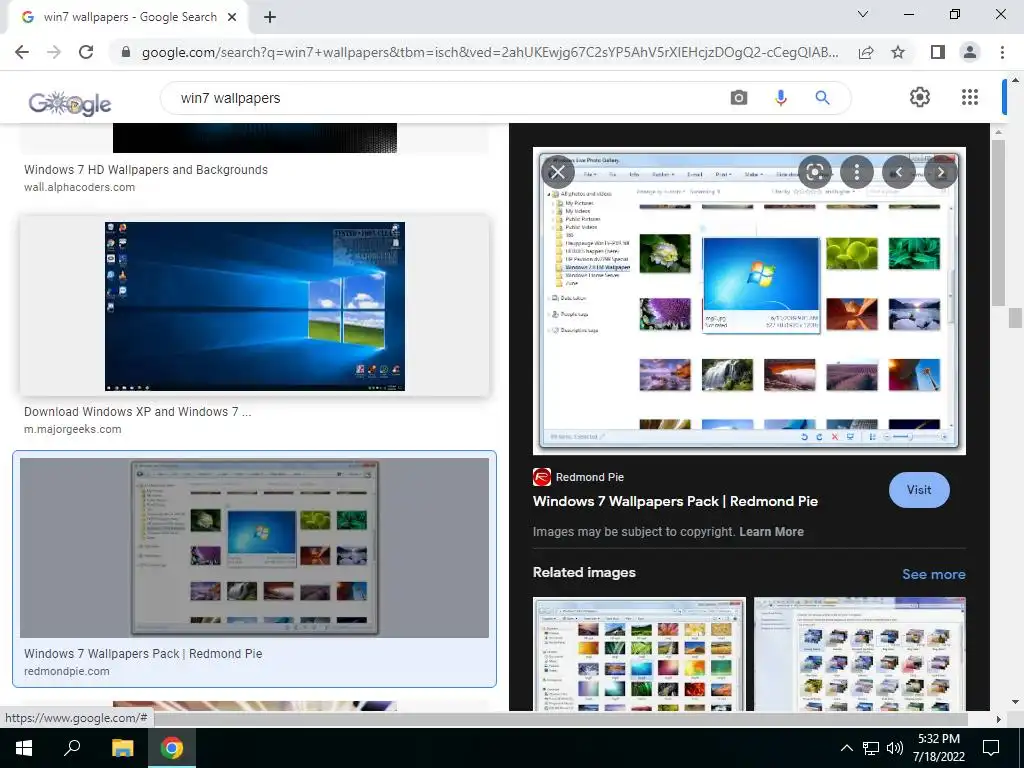Click Windows 7 HD Wallpapers and Backgrounds caption
This screenshot has width=1024, height=768.
coord(146,170)
